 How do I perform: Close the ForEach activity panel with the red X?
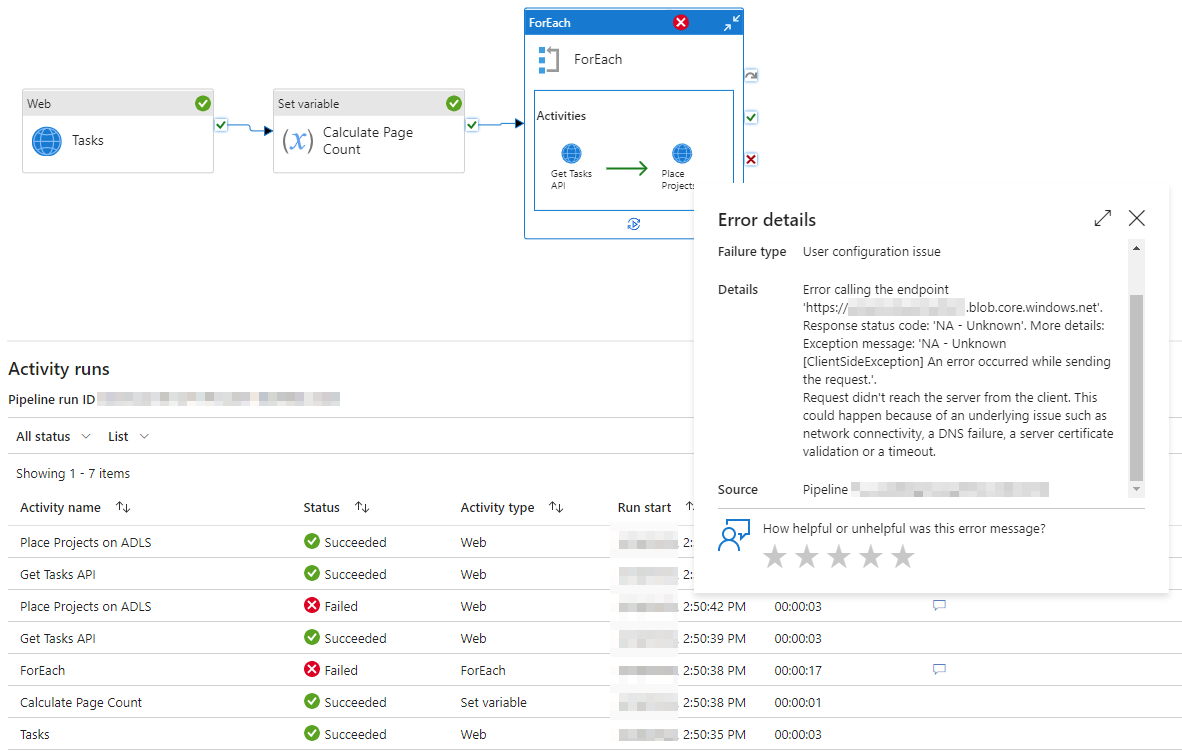[x=681, y=21]
